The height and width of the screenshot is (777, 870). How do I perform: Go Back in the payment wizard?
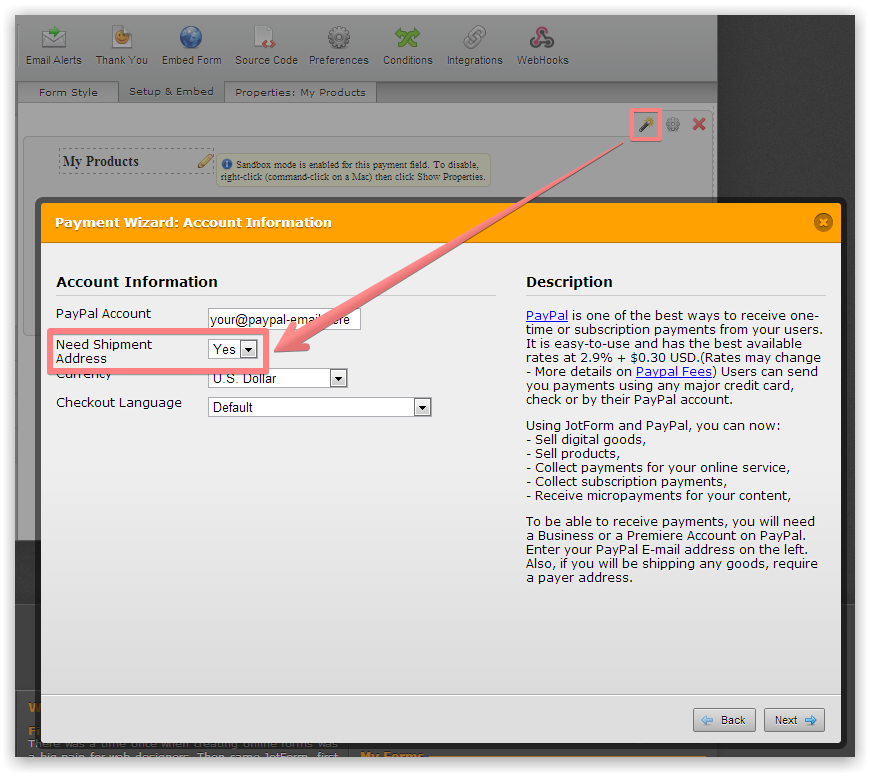[724, 720]
